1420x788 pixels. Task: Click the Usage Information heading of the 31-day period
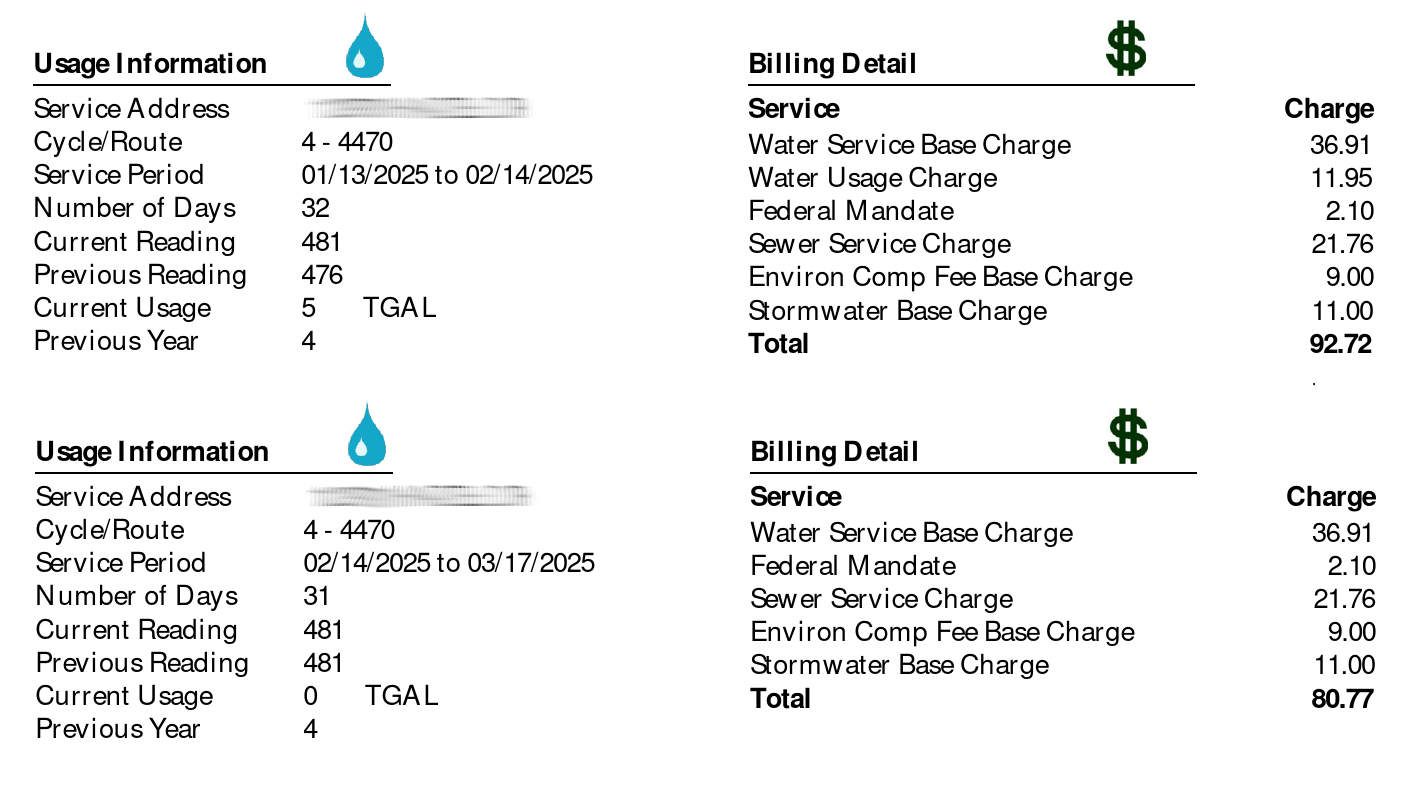point(152,452)
